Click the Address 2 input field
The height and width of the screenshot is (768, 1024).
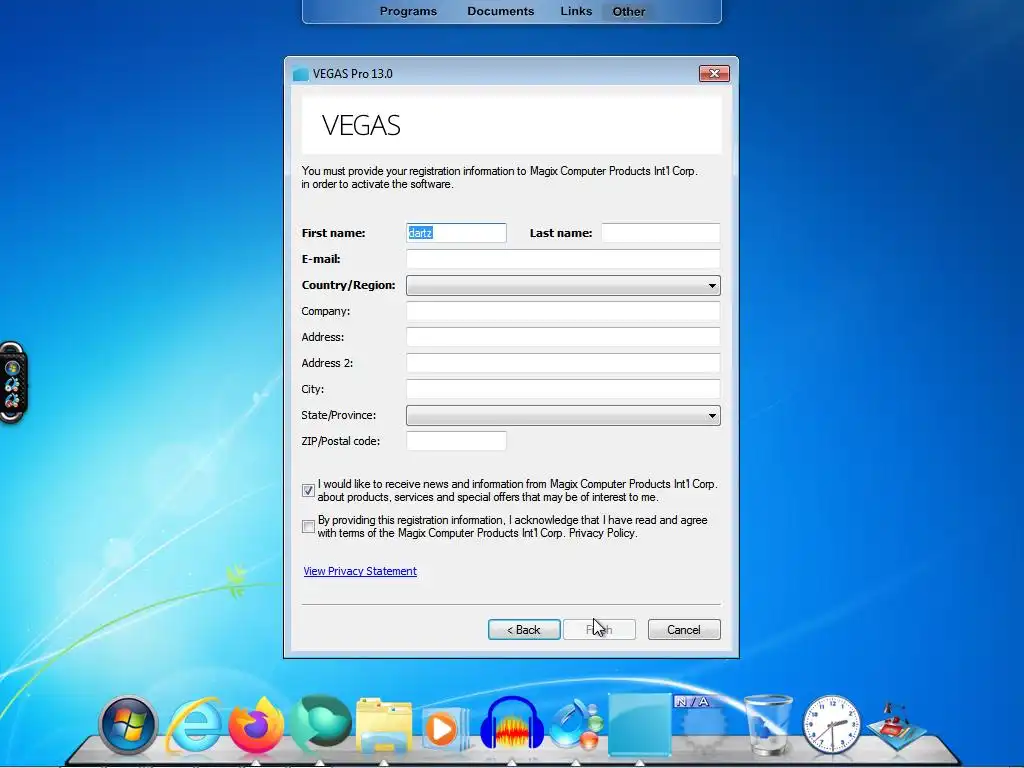click(x=563, y=363)
